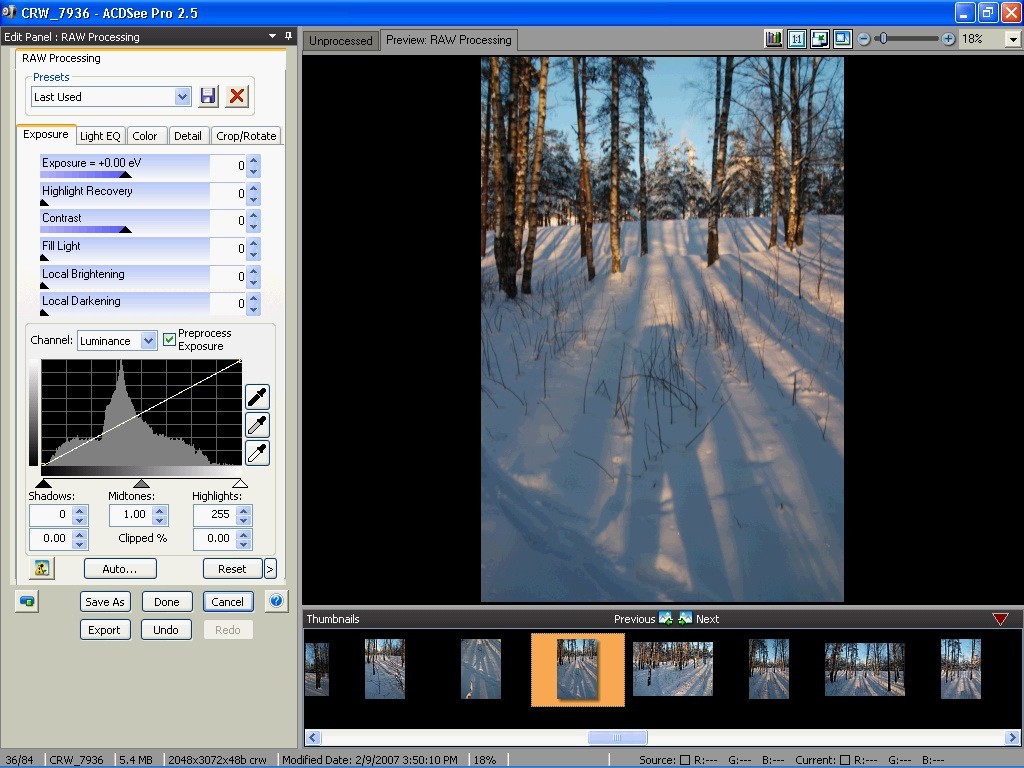Switch to the Light EQ tab
This screenshot has width=1024, height=768.
(99, 135)
